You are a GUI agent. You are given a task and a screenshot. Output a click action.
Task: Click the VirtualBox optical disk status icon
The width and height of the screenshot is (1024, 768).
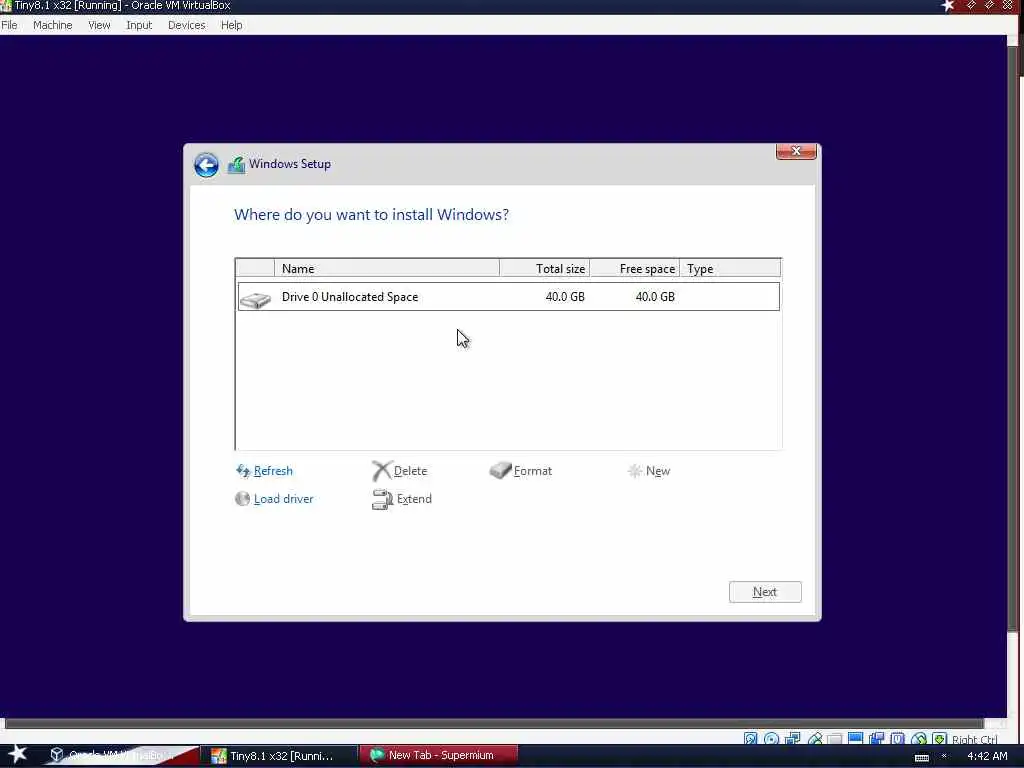[x=771, y=738]
